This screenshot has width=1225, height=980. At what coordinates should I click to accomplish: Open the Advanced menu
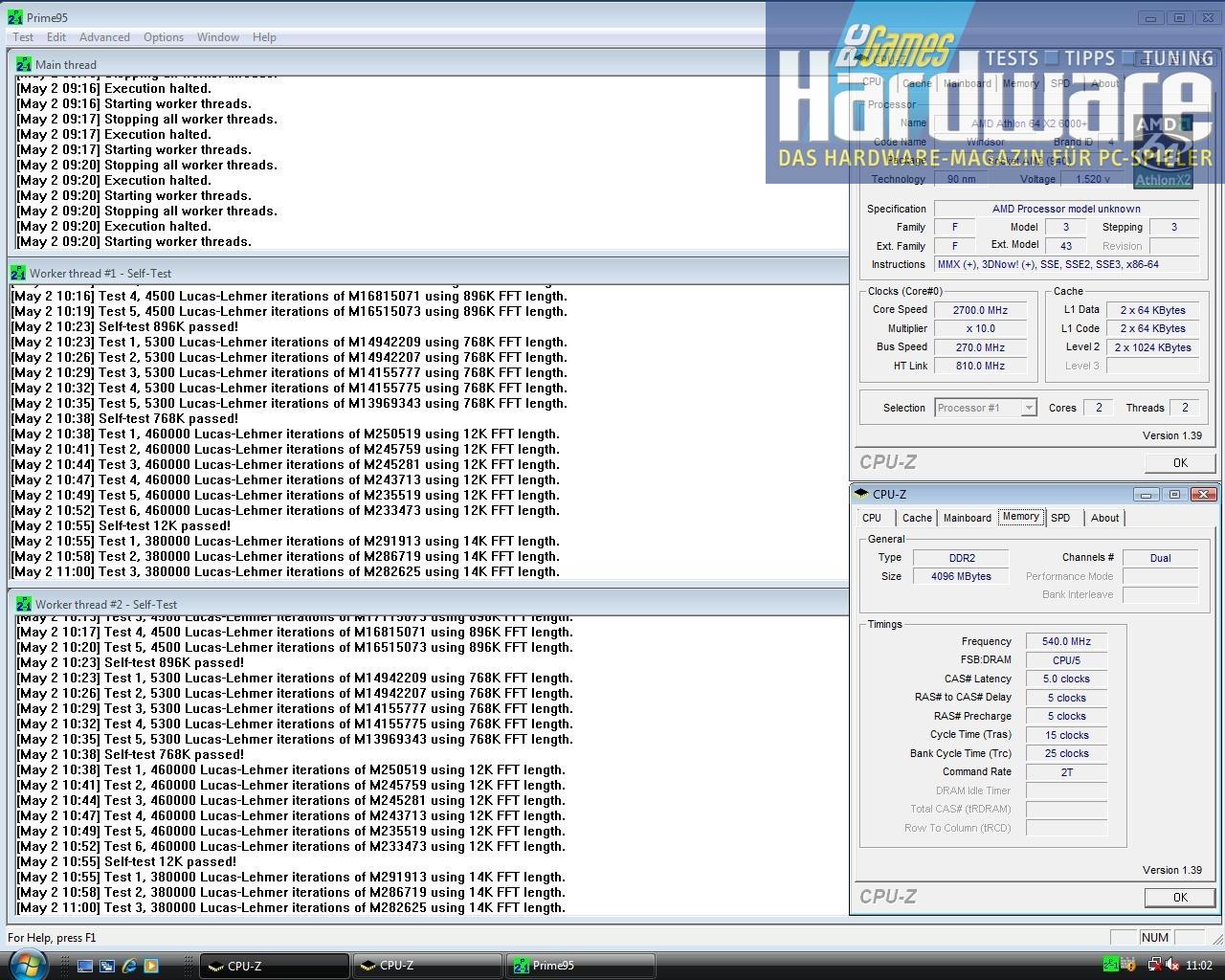point(104,37)
